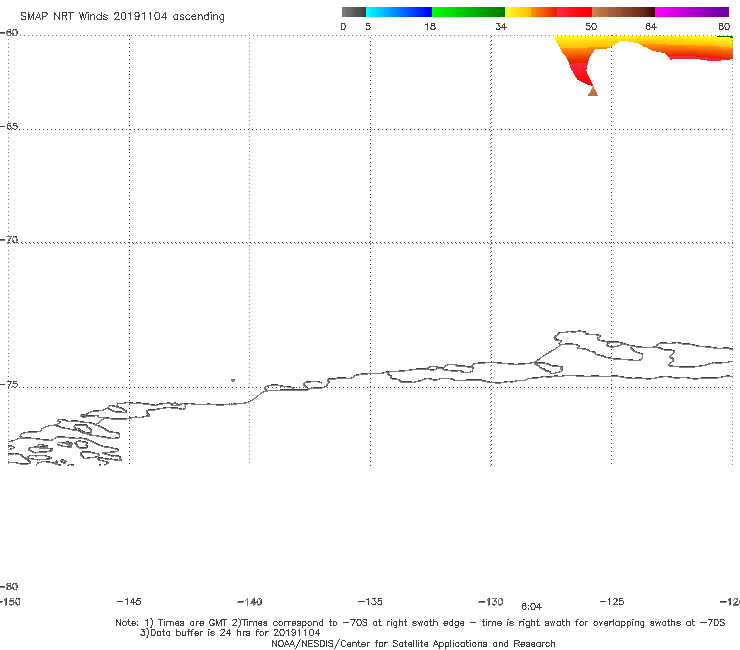Click the red segment of the wind scale
This screenshot has height=650, width=740.
tap(574, 12)
